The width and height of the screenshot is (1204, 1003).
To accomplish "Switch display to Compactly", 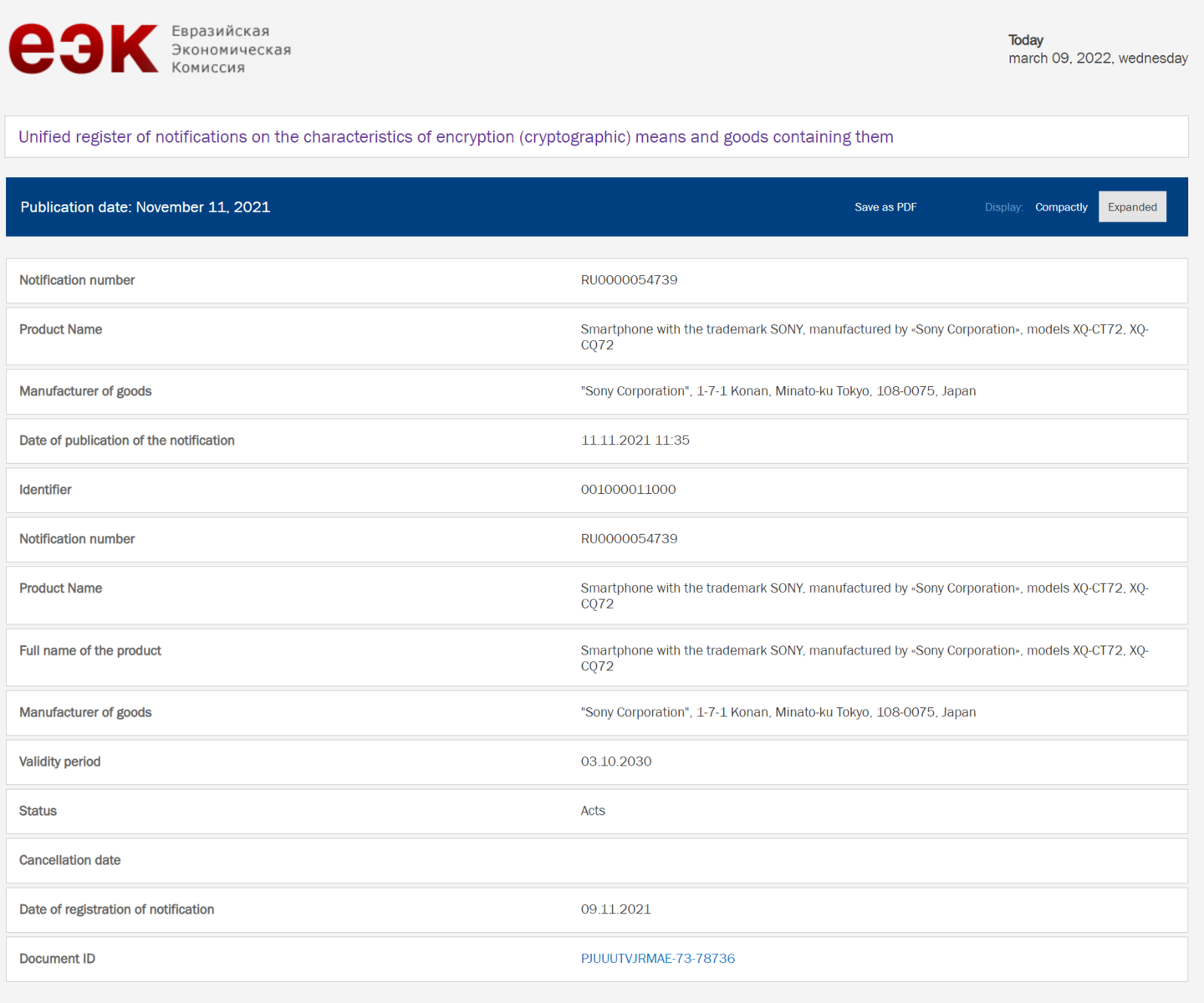I will click(1061, 207).
